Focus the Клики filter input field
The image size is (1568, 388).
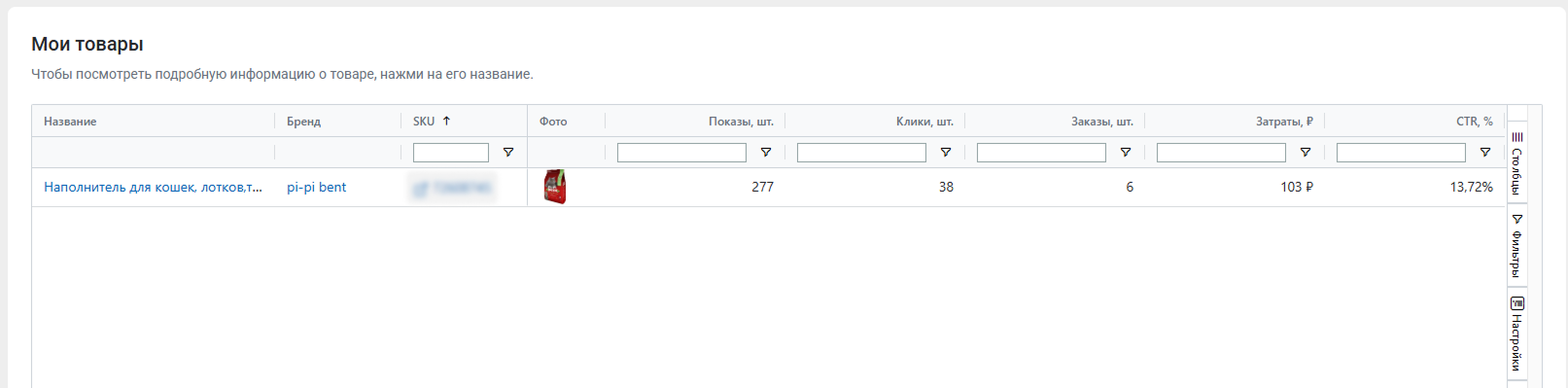click(861, 153)
